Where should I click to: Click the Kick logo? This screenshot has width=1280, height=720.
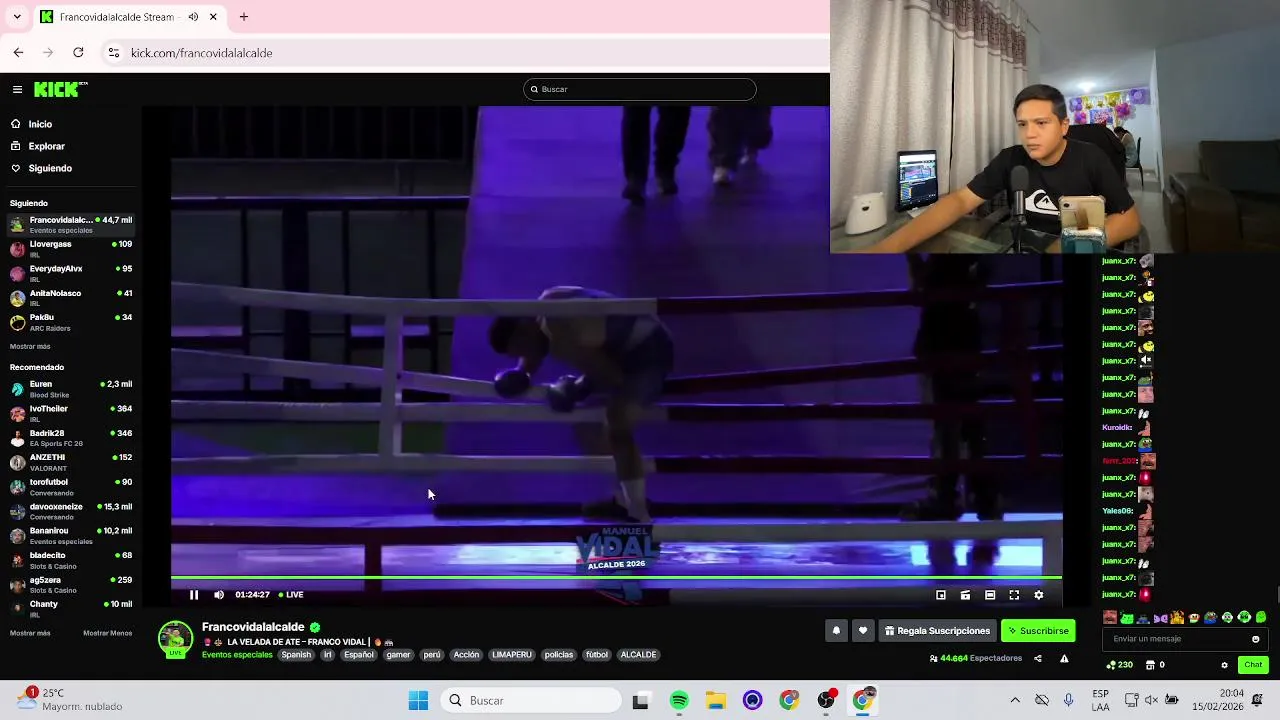click(59, 89)
